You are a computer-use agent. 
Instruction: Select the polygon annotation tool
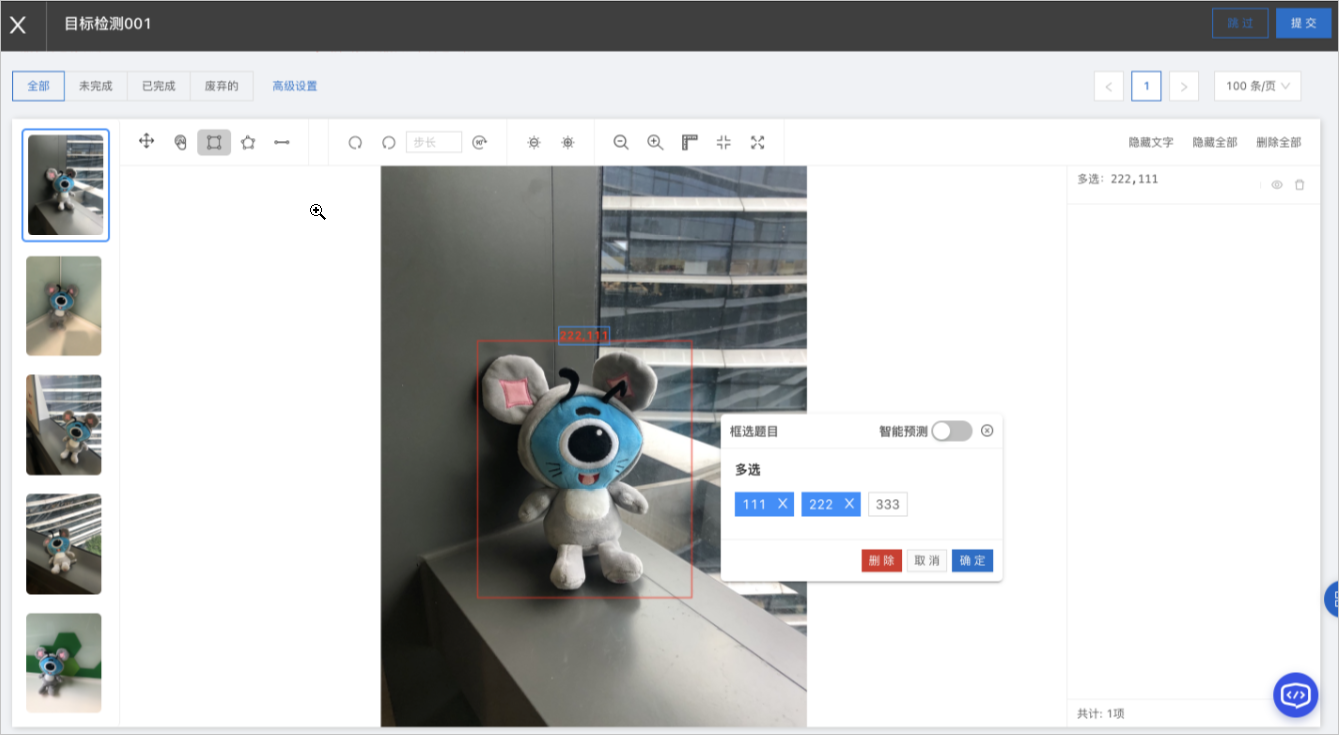(x=248, y=142)
